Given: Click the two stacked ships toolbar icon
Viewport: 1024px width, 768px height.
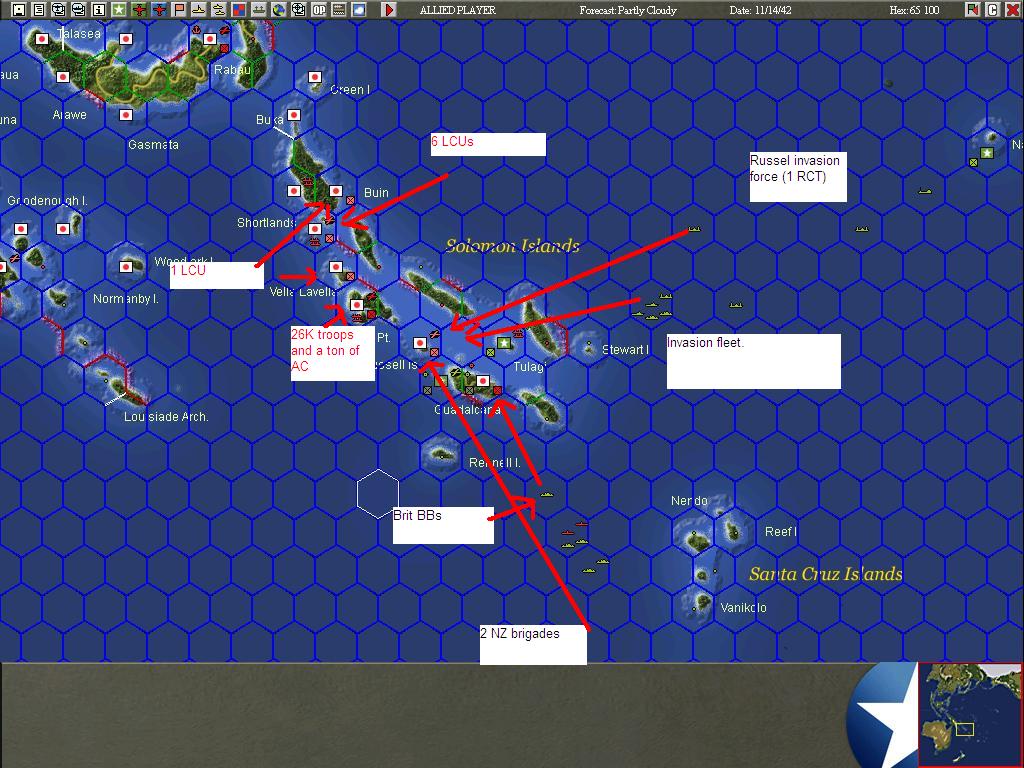Looking at the screenshot, I should tap(219, 10).
